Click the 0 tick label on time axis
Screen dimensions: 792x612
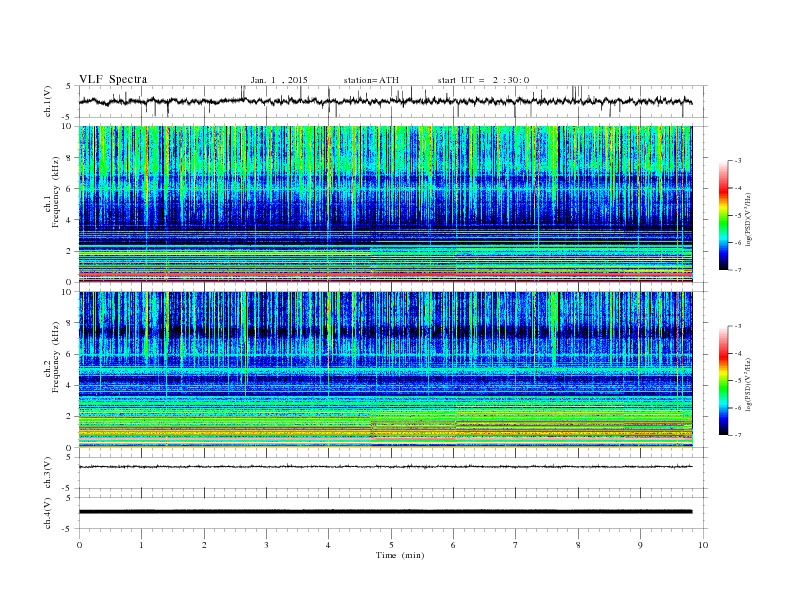79,545
